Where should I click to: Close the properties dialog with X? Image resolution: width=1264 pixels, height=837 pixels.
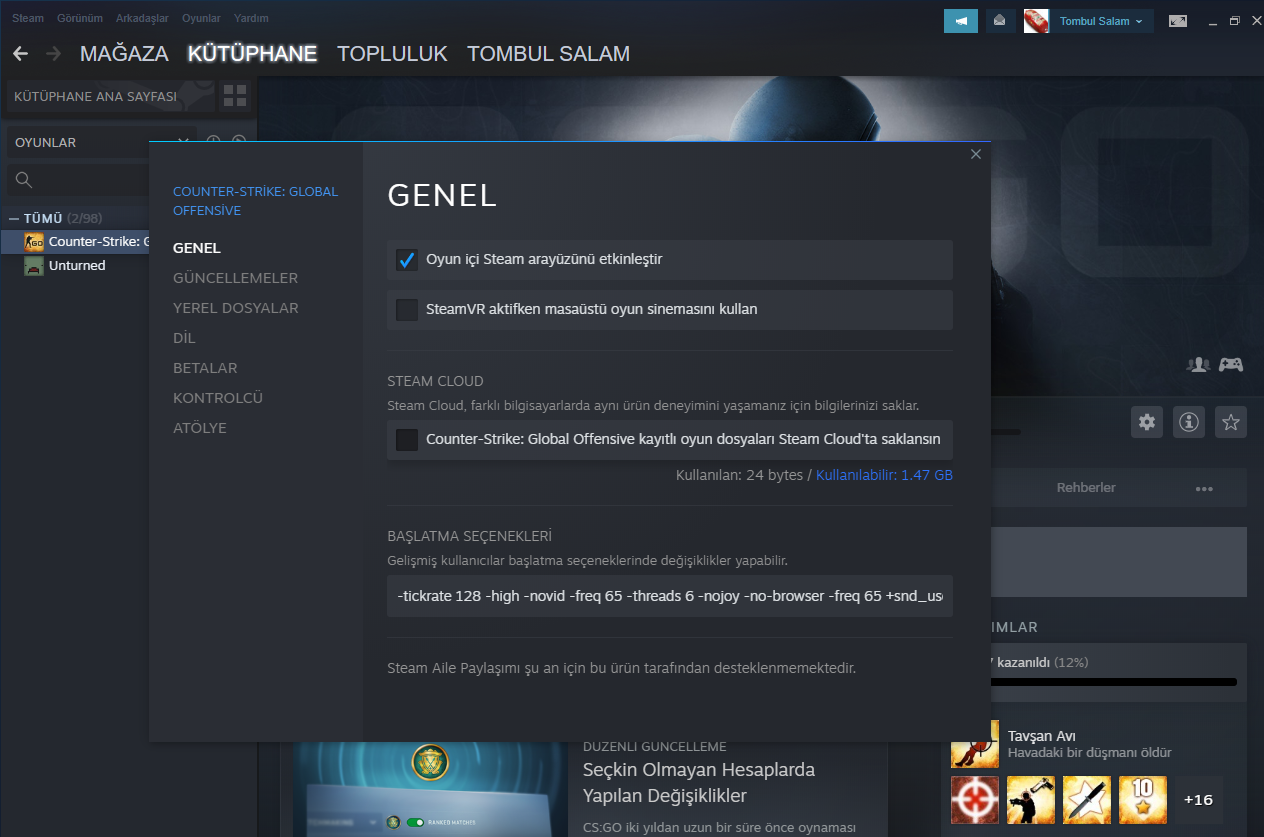click(976, 154)
